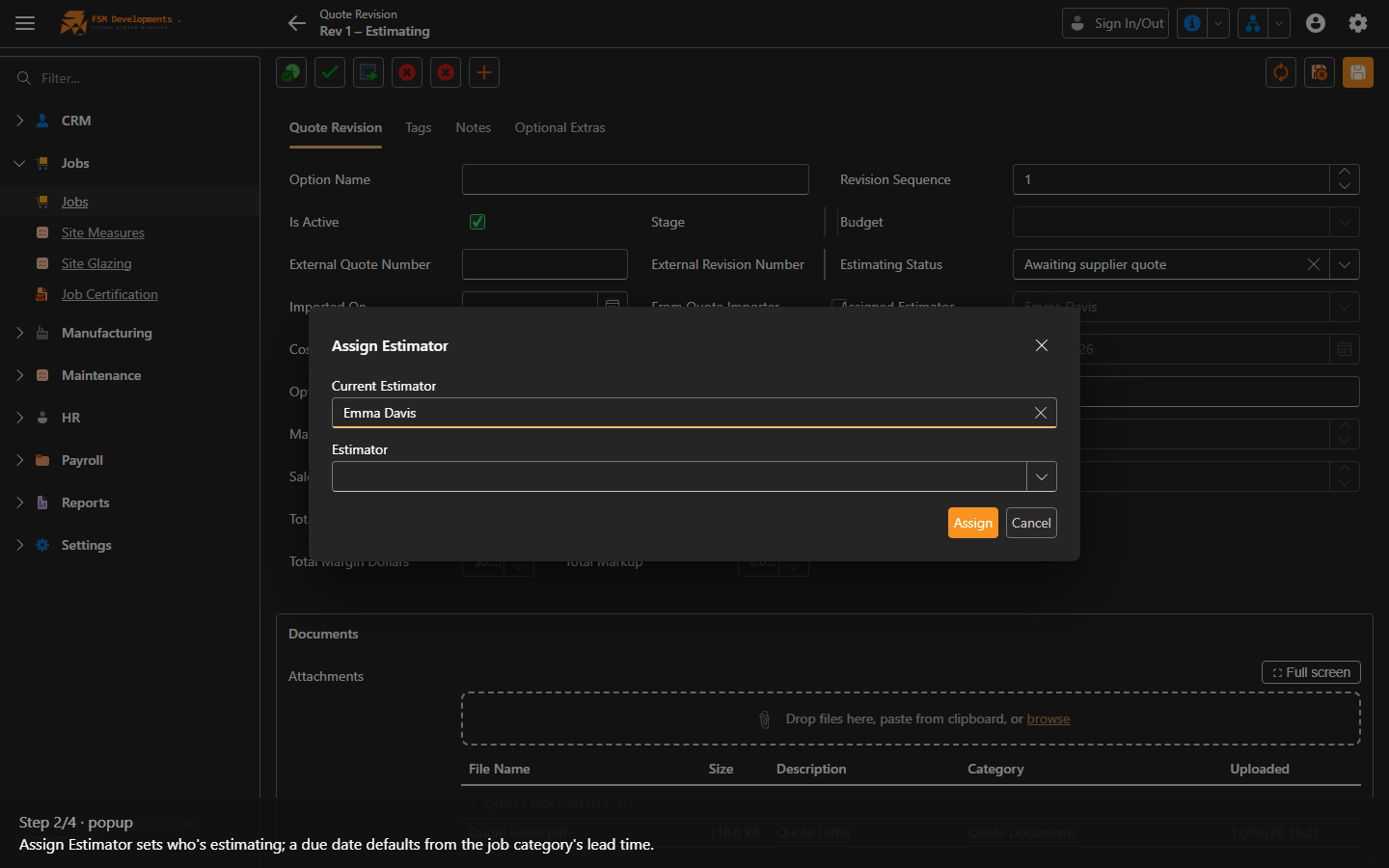This screenshot has height=868, width=1389.
Task: Click the orange refresh icon
Action: click(x=1281, y=72)
